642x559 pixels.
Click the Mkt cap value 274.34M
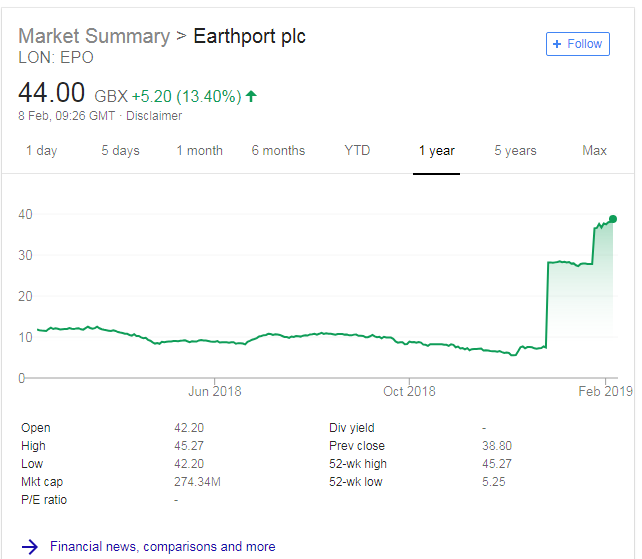click(x=197, y=482)
